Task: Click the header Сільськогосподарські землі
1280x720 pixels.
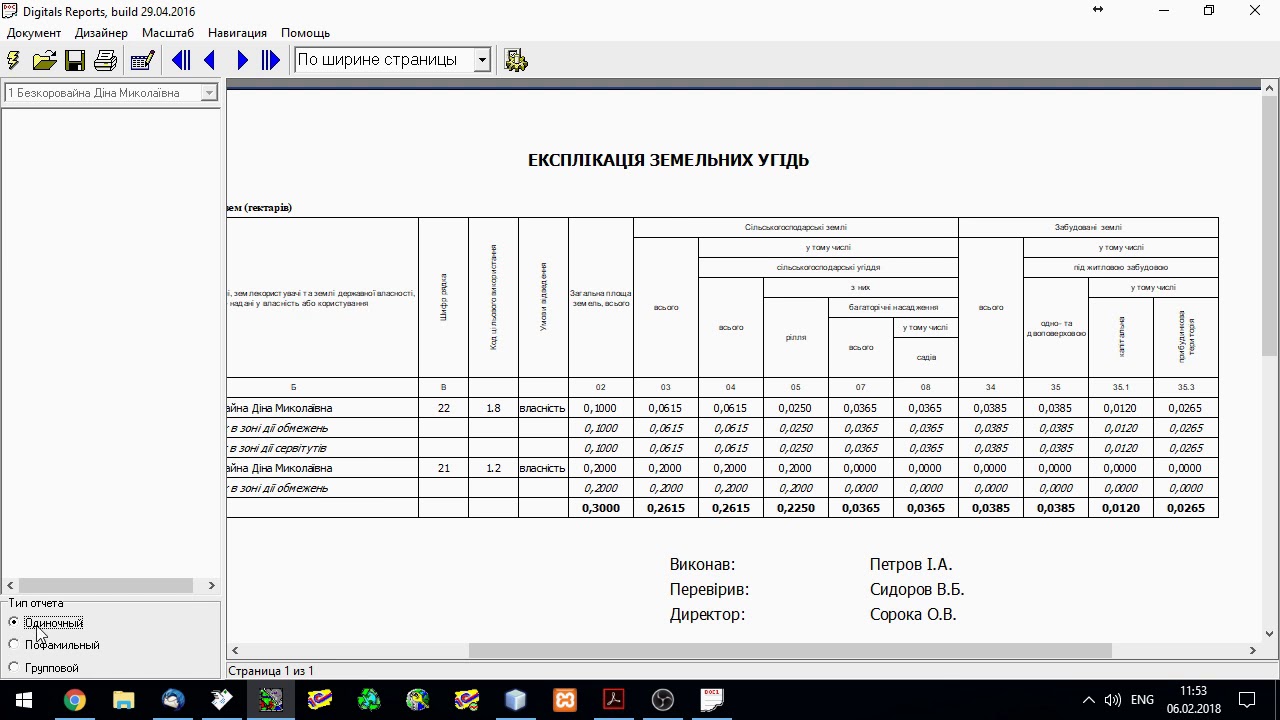Action: 795,228
